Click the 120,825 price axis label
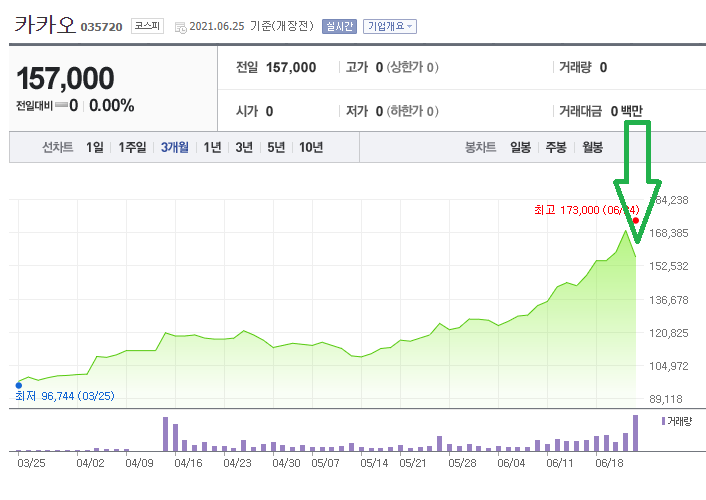Screen dimensions: 706x500 point(669,333)
